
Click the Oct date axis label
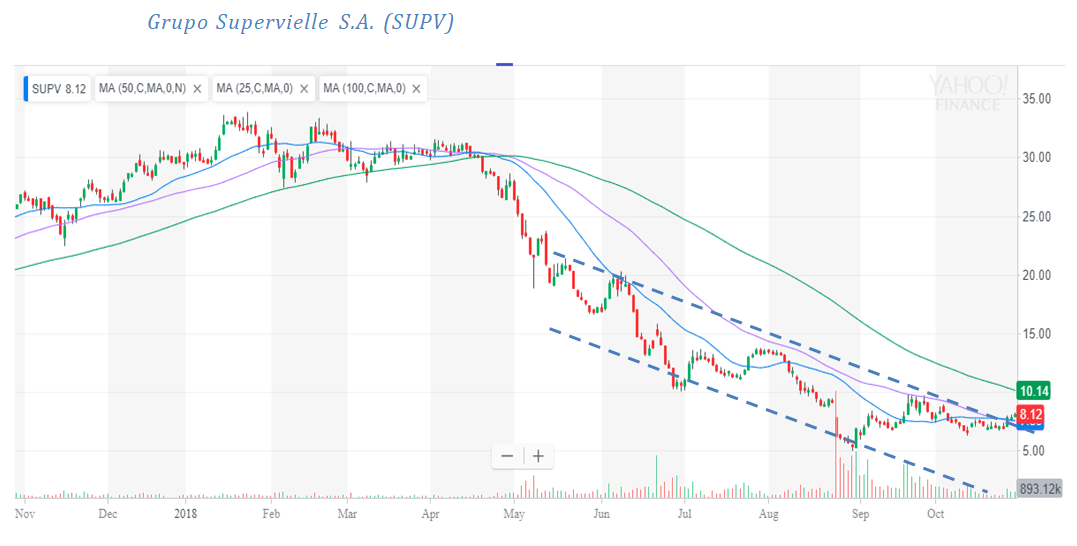point(936,514)
